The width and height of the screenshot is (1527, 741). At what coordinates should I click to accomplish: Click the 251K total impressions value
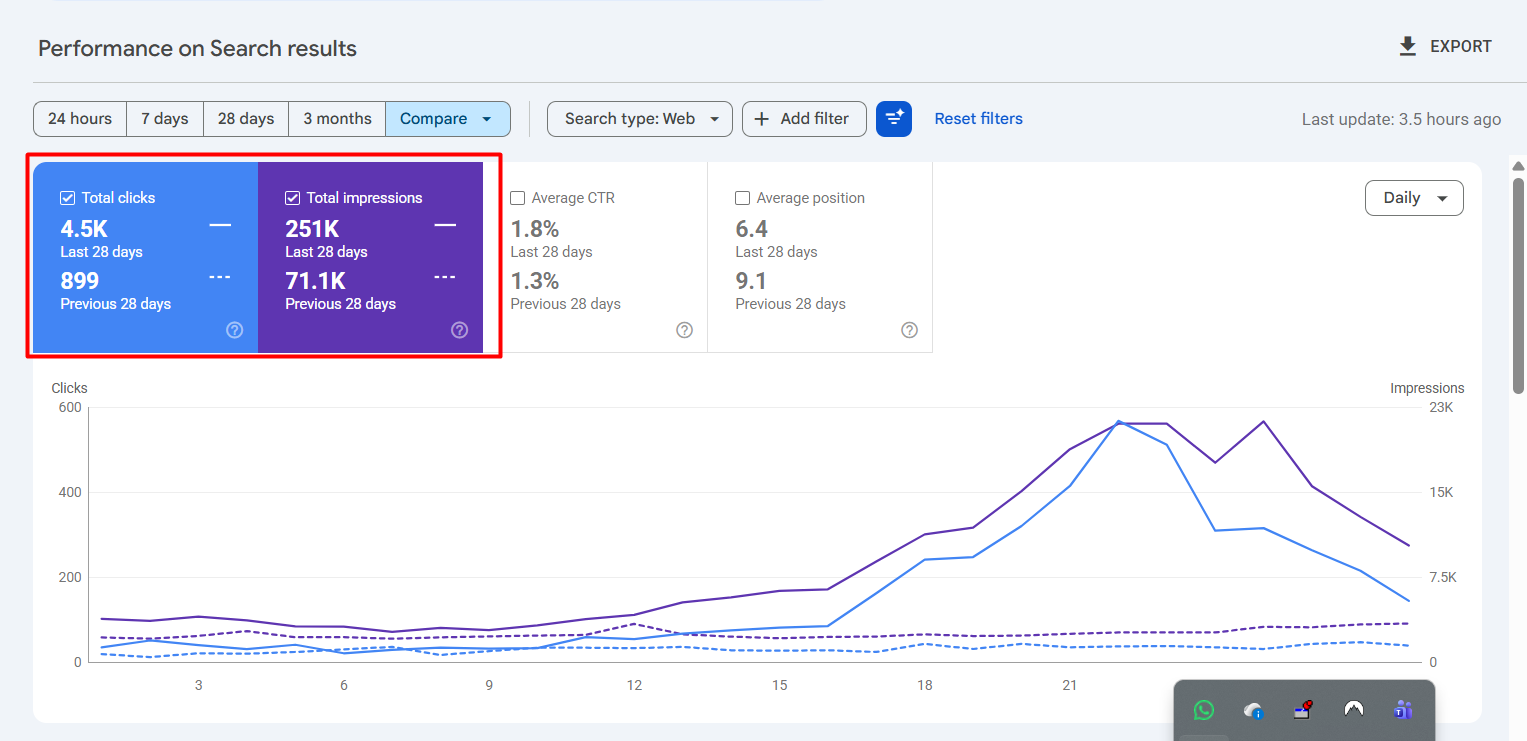coord(313,229)
